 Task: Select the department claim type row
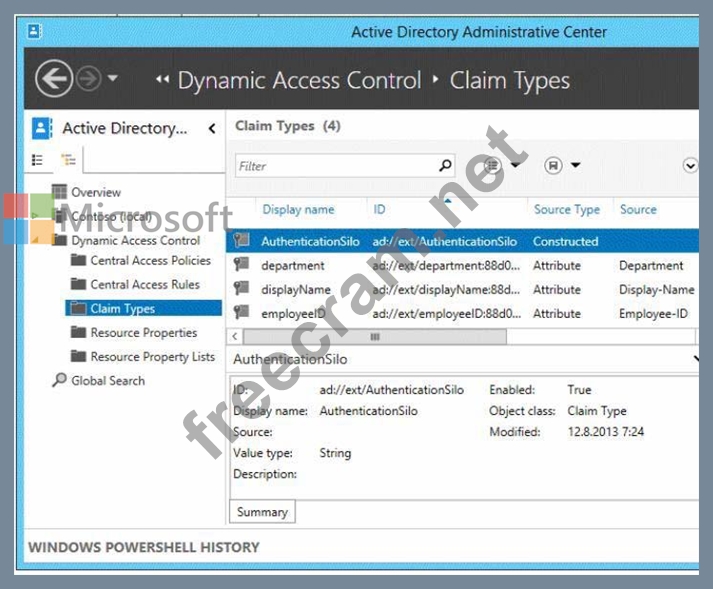[462, 265]
